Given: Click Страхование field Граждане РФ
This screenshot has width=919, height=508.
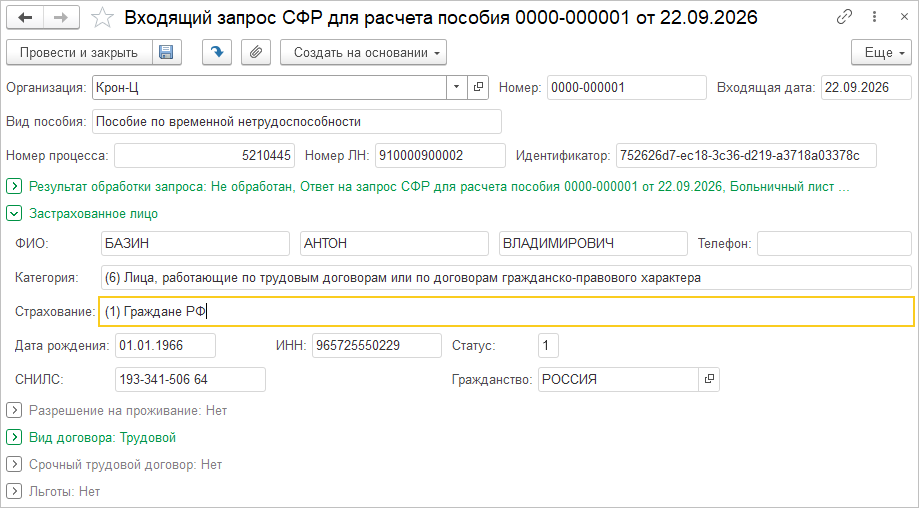Looking at the screenshot, I should [506, 311].
